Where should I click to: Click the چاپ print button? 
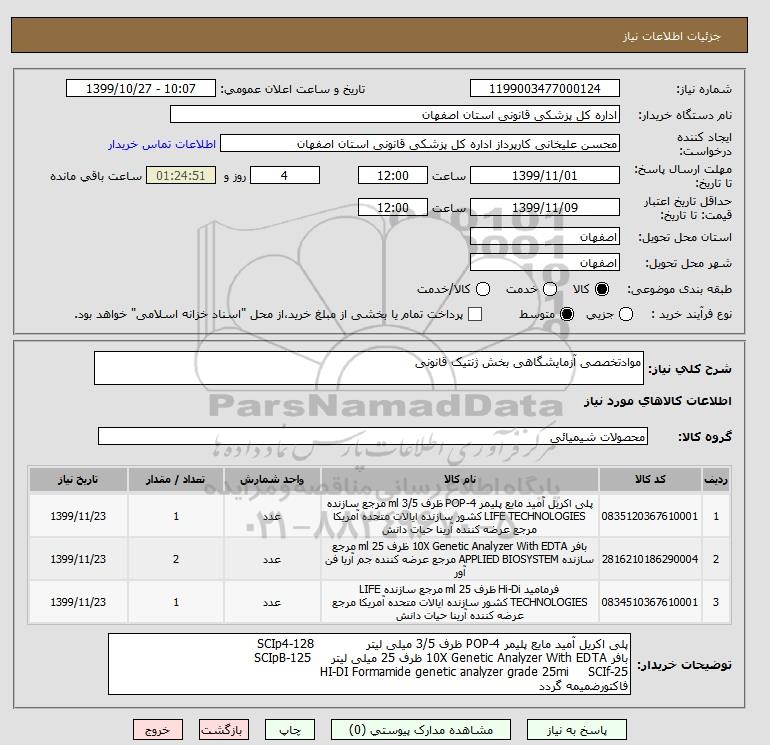pyautogui.click(x=290, y=730)
